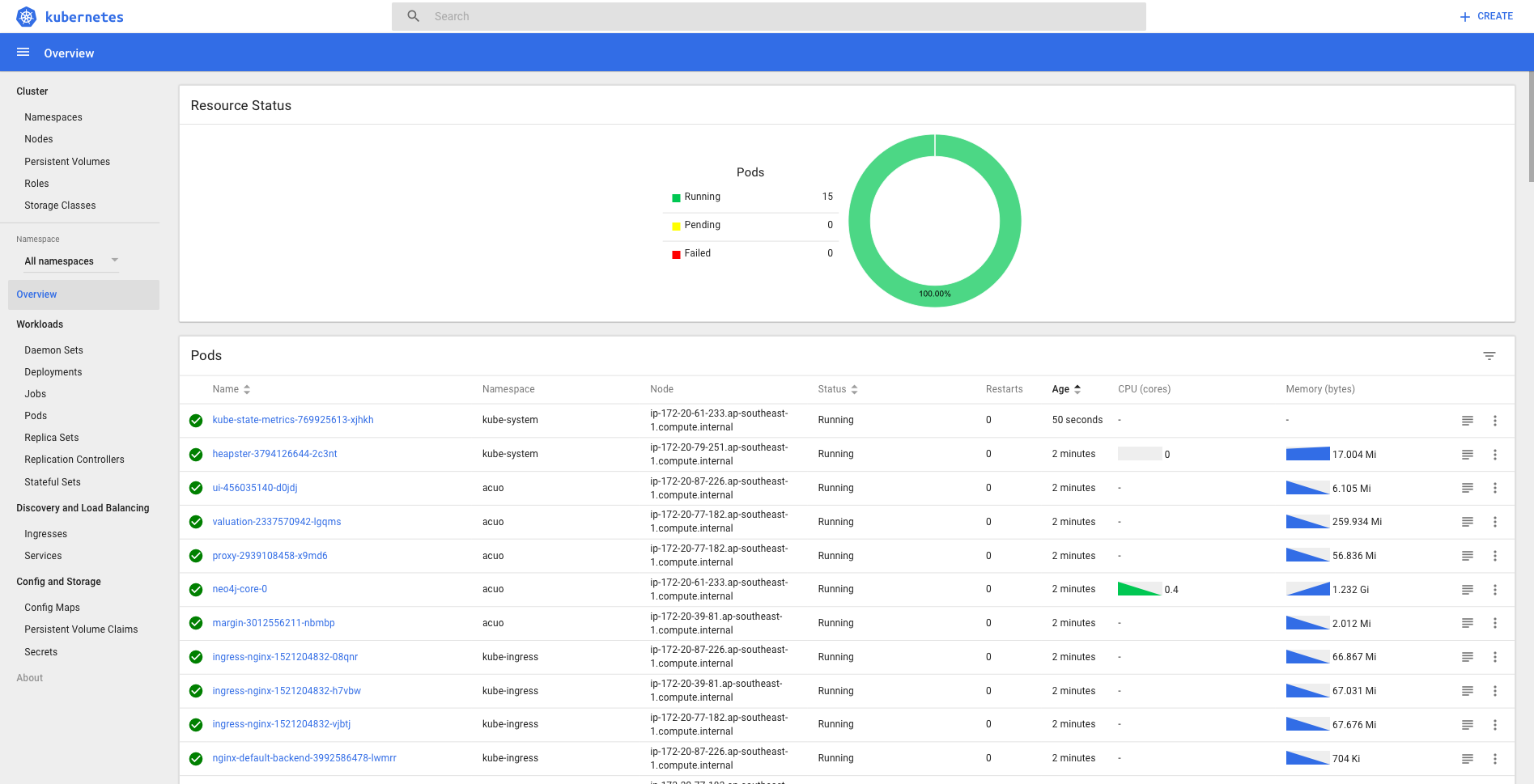Open Roles in Cluster section
The width and height of the screenshot is (1534, 784).
coord(36,184)
